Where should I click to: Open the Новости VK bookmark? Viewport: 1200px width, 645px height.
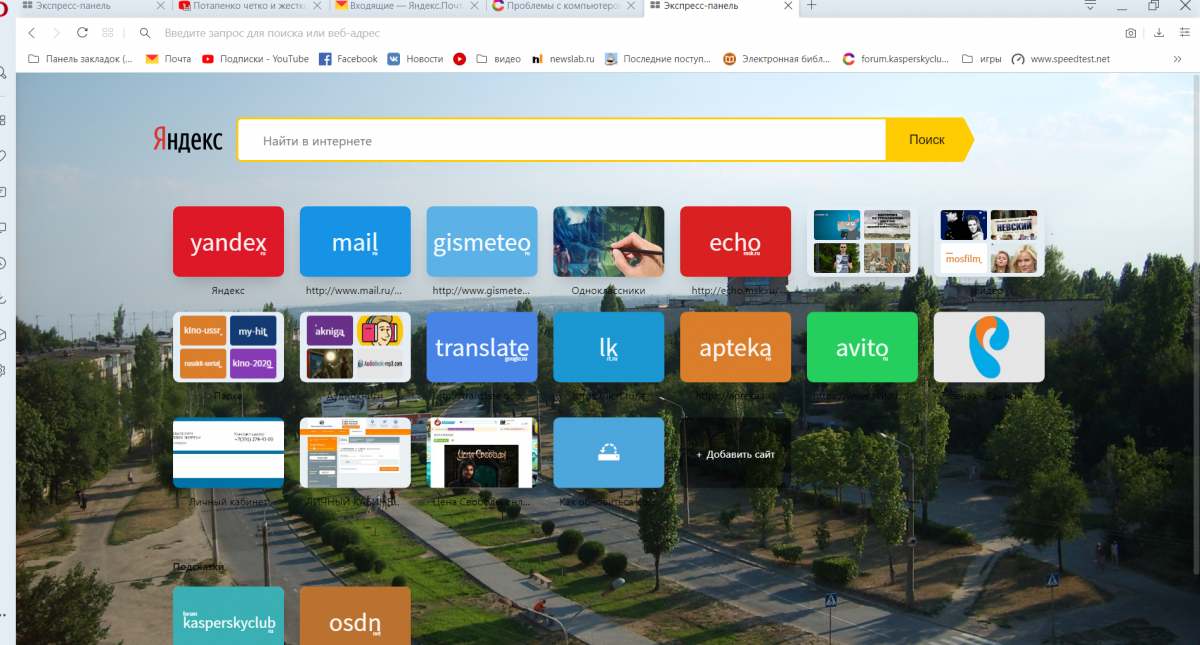pyautogui.click(x=415, y=59)
